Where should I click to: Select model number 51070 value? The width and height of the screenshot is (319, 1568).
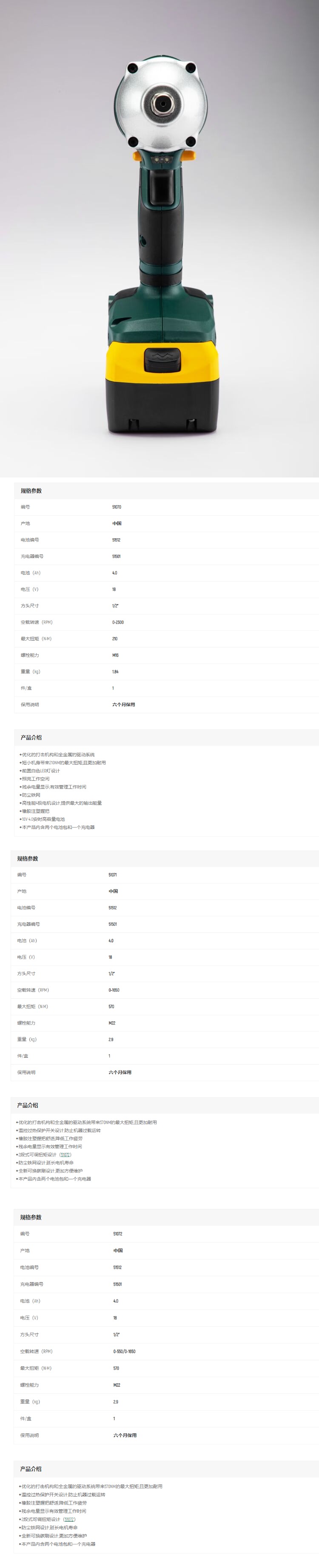pyautogui.click(x=117, y=507)
